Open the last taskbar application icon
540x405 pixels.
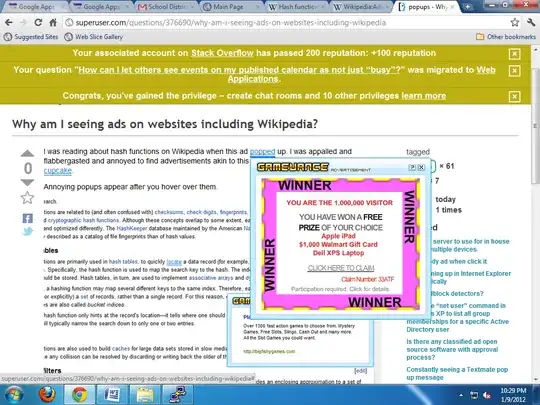click(x=177, y=395)
